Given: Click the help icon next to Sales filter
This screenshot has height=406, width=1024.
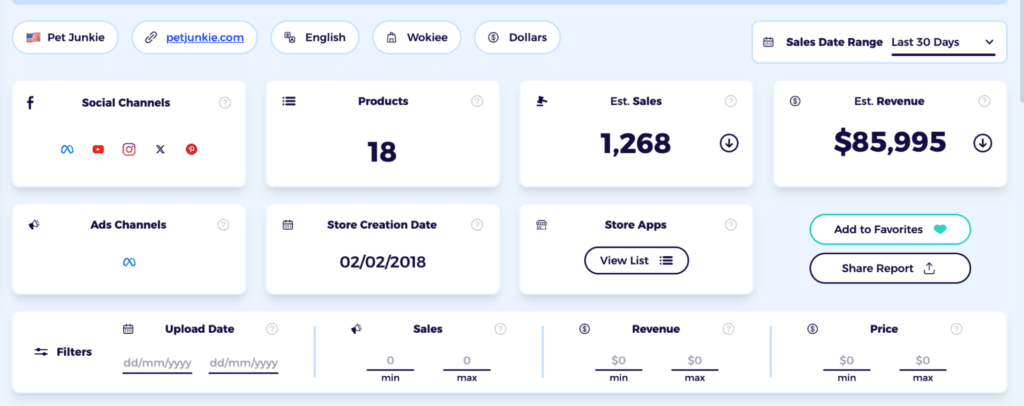Looking at the screenshot, I should tap(500, 329).
